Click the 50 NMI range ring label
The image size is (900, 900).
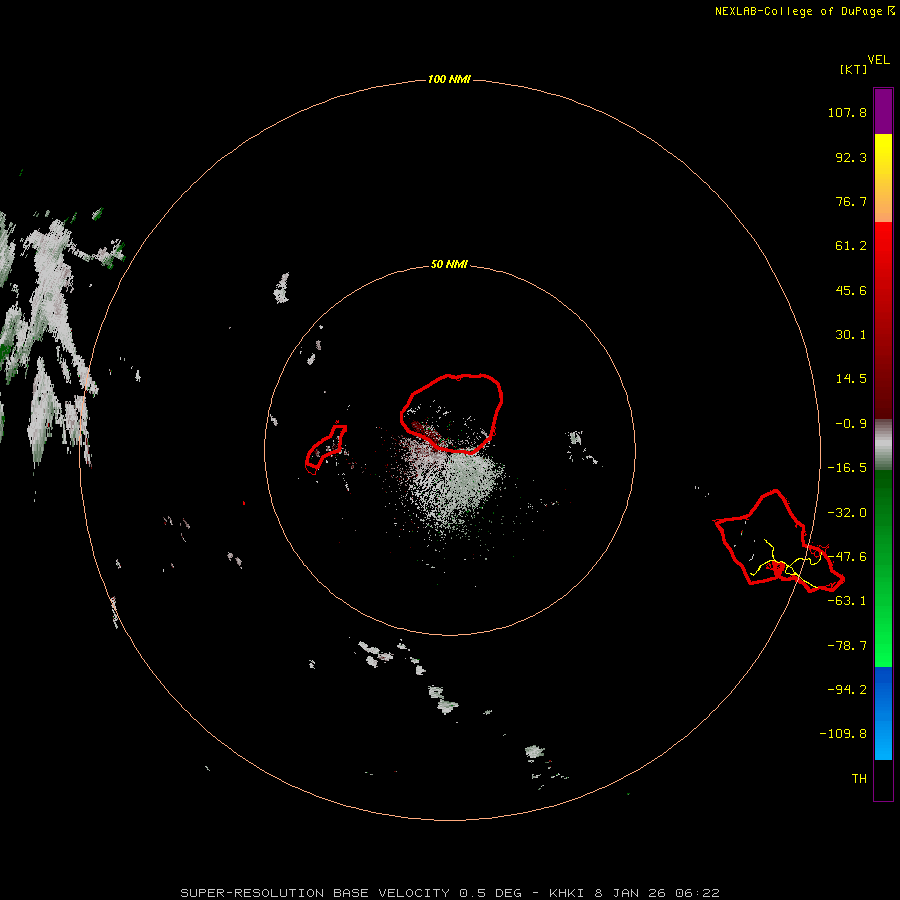click(449, 265)
